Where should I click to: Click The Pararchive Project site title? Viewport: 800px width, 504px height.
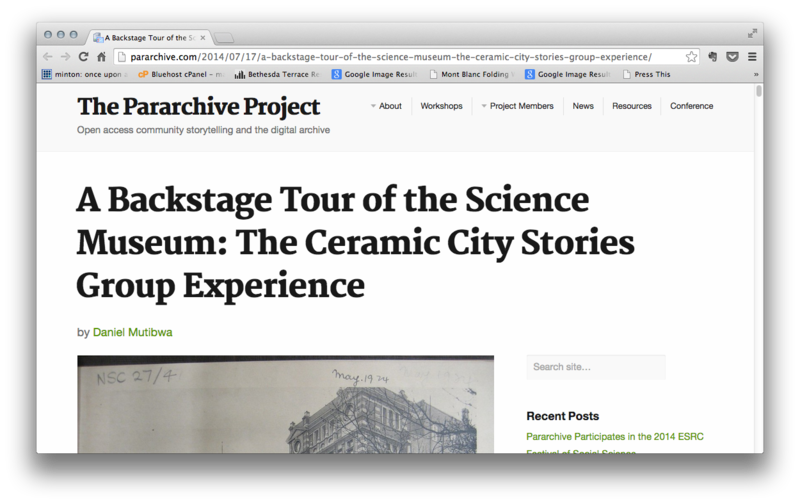(199, 106)
